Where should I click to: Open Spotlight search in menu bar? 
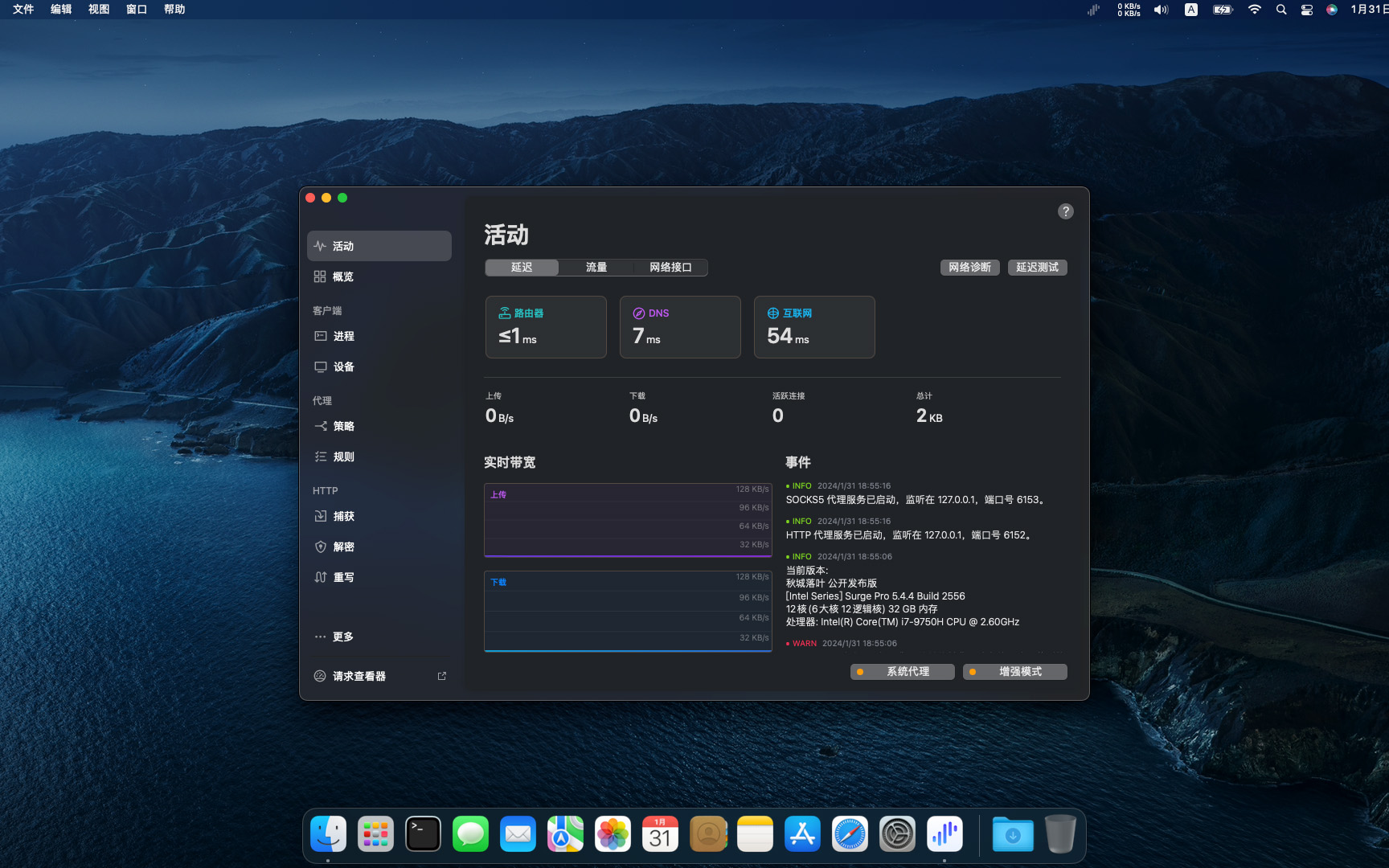(x=1281, y=10)
